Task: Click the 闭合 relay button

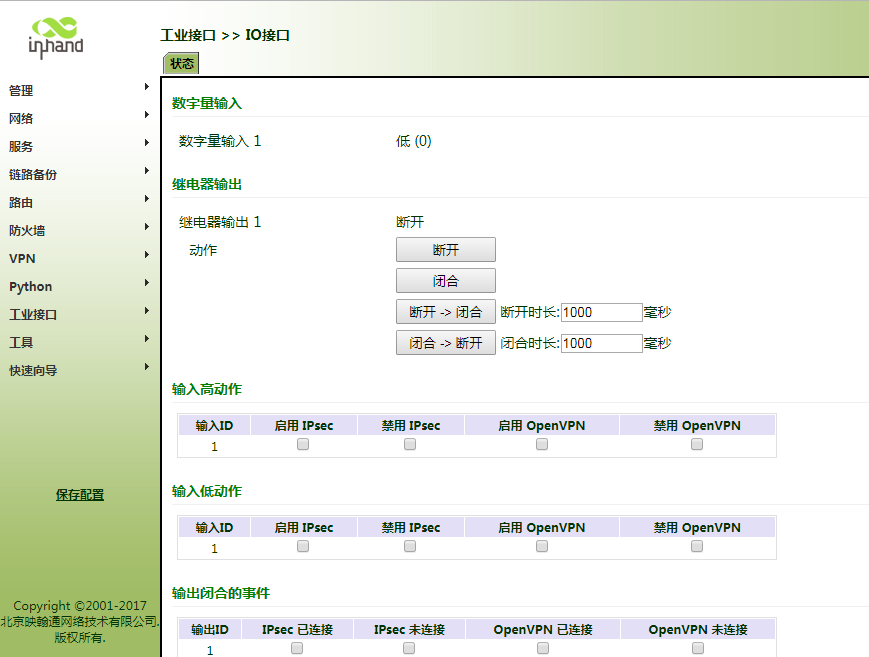Action: [x=445, y=281]
